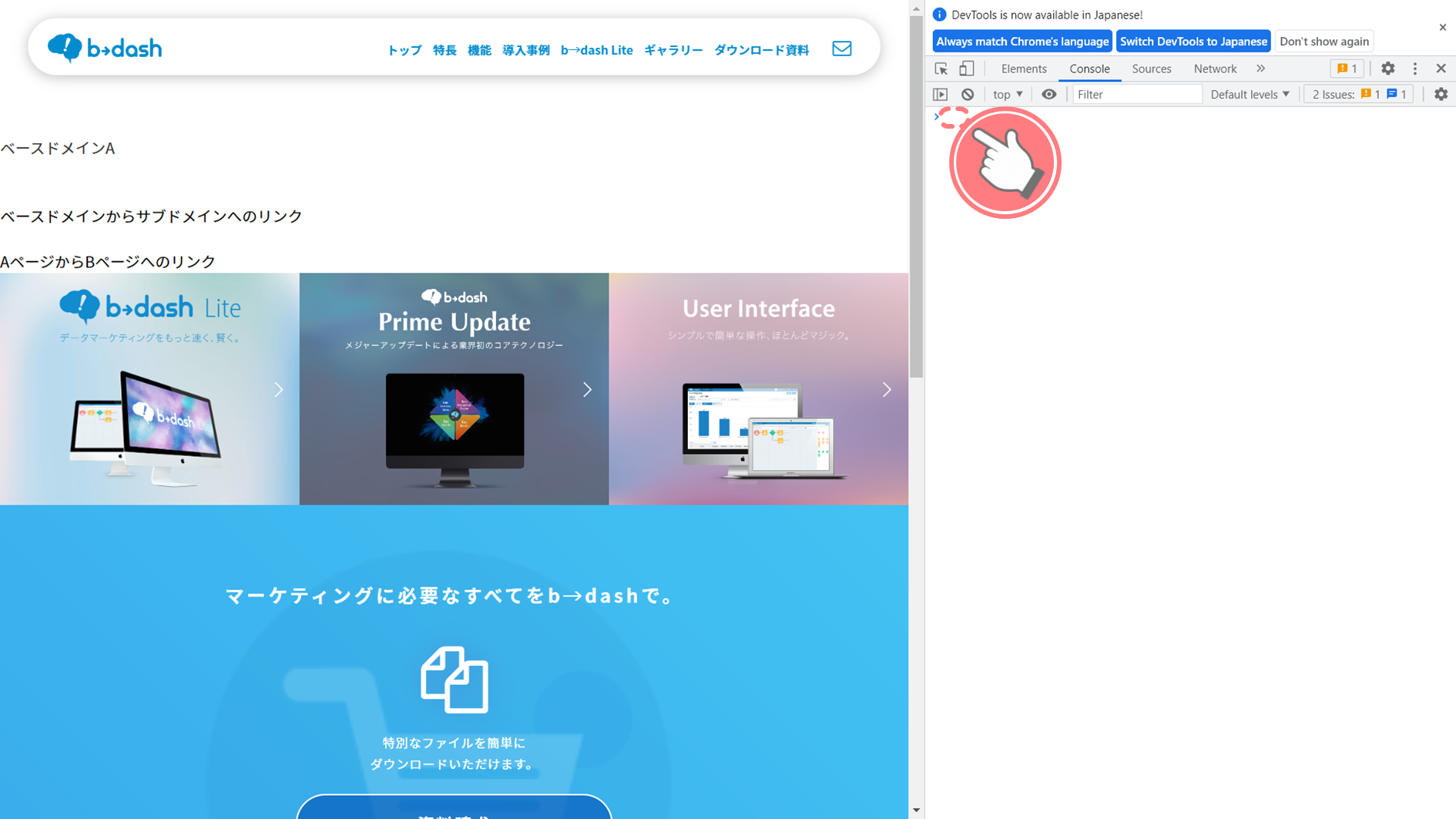
Task: Open 機能 in the navigation menu
Action: tap(479, 50)
